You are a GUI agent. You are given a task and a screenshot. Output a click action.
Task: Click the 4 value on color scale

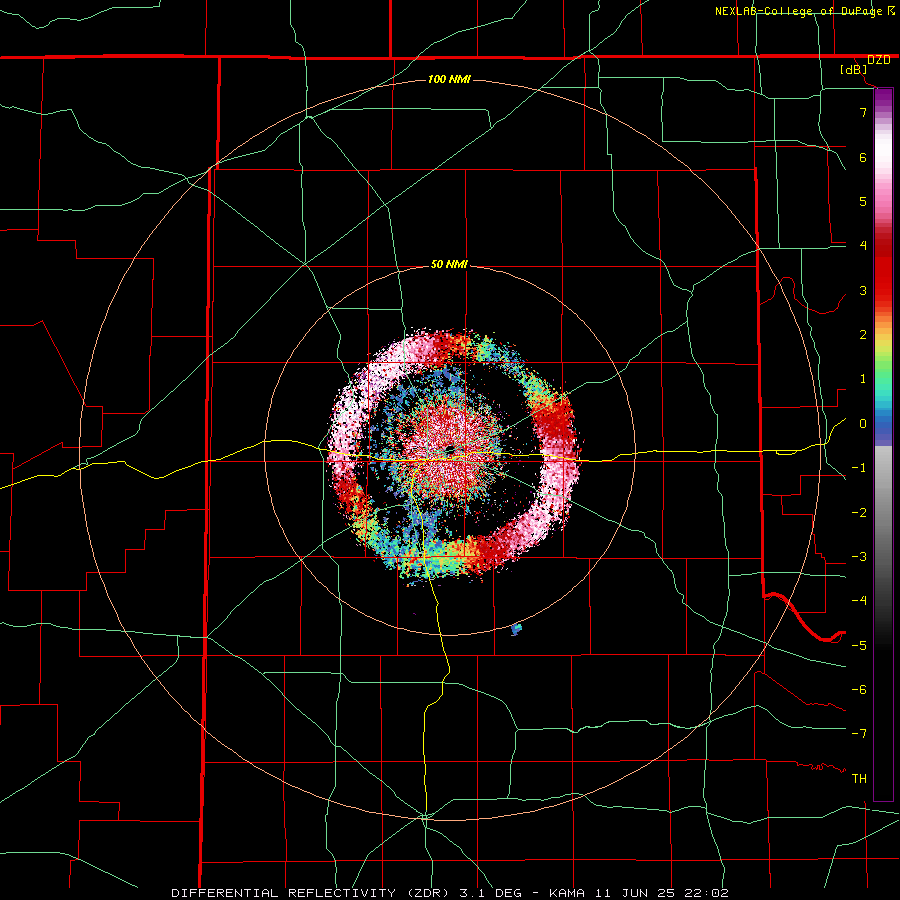863,246
